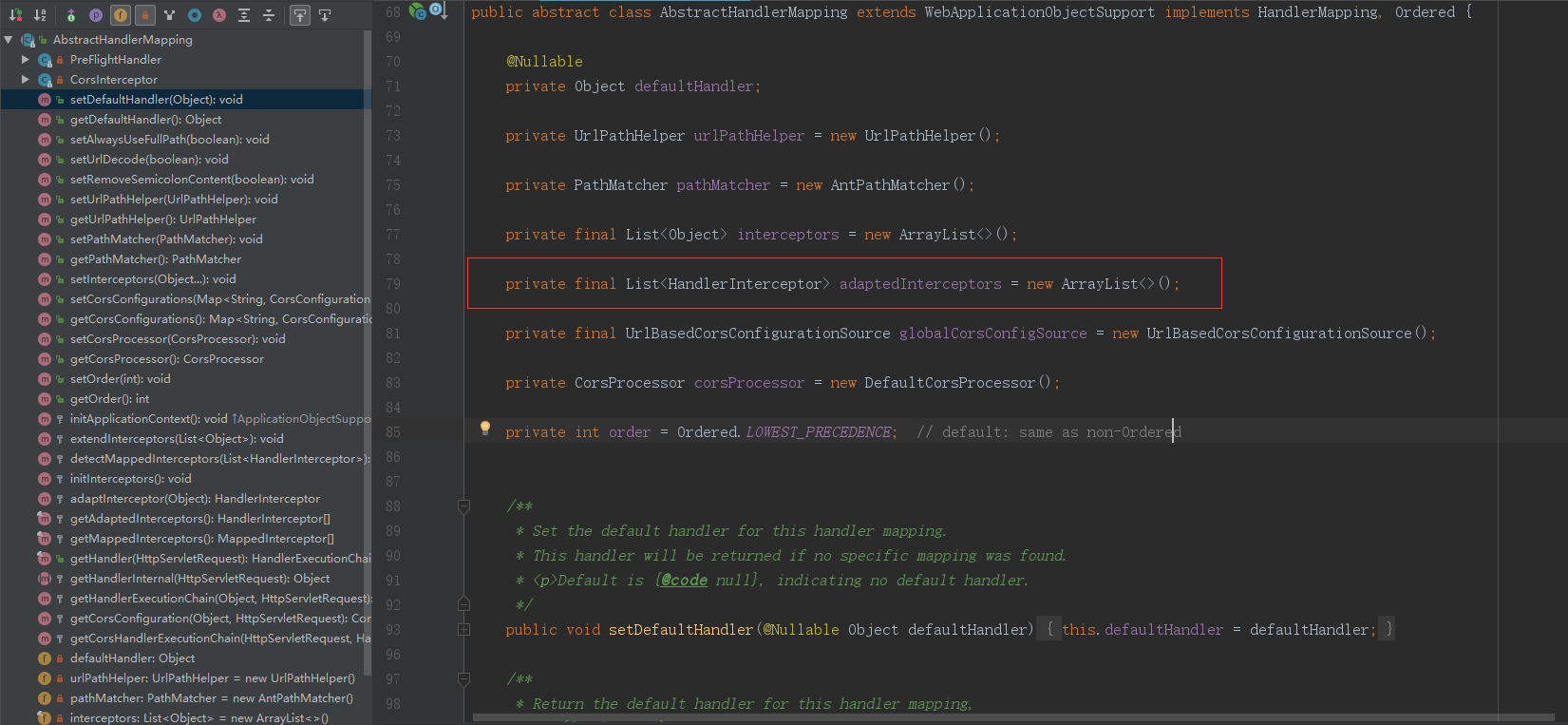Toggle Show Anonymous Classes blue circle icon
The height and width of the screenshot is (725, 1568).
[195, 15]
